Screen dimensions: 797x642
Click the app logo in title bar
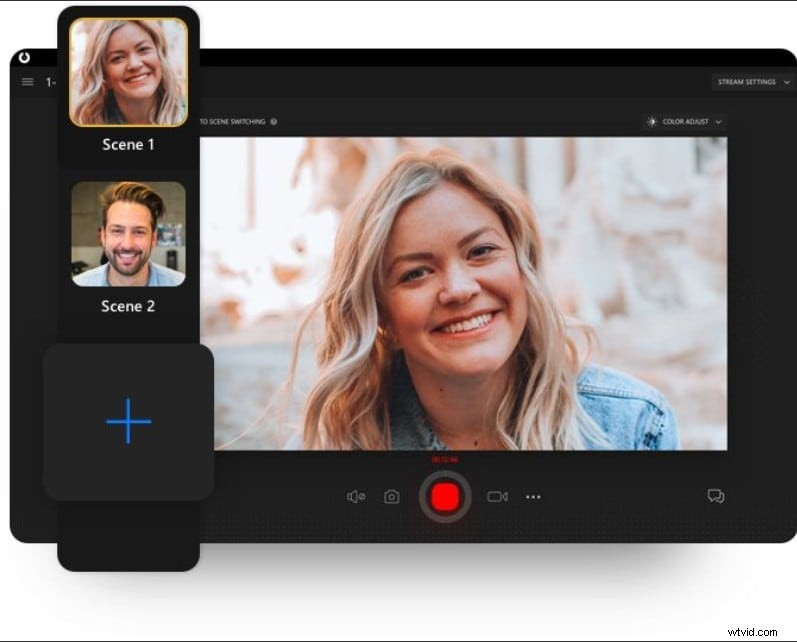pyautogui.click(x=24, y=57)
